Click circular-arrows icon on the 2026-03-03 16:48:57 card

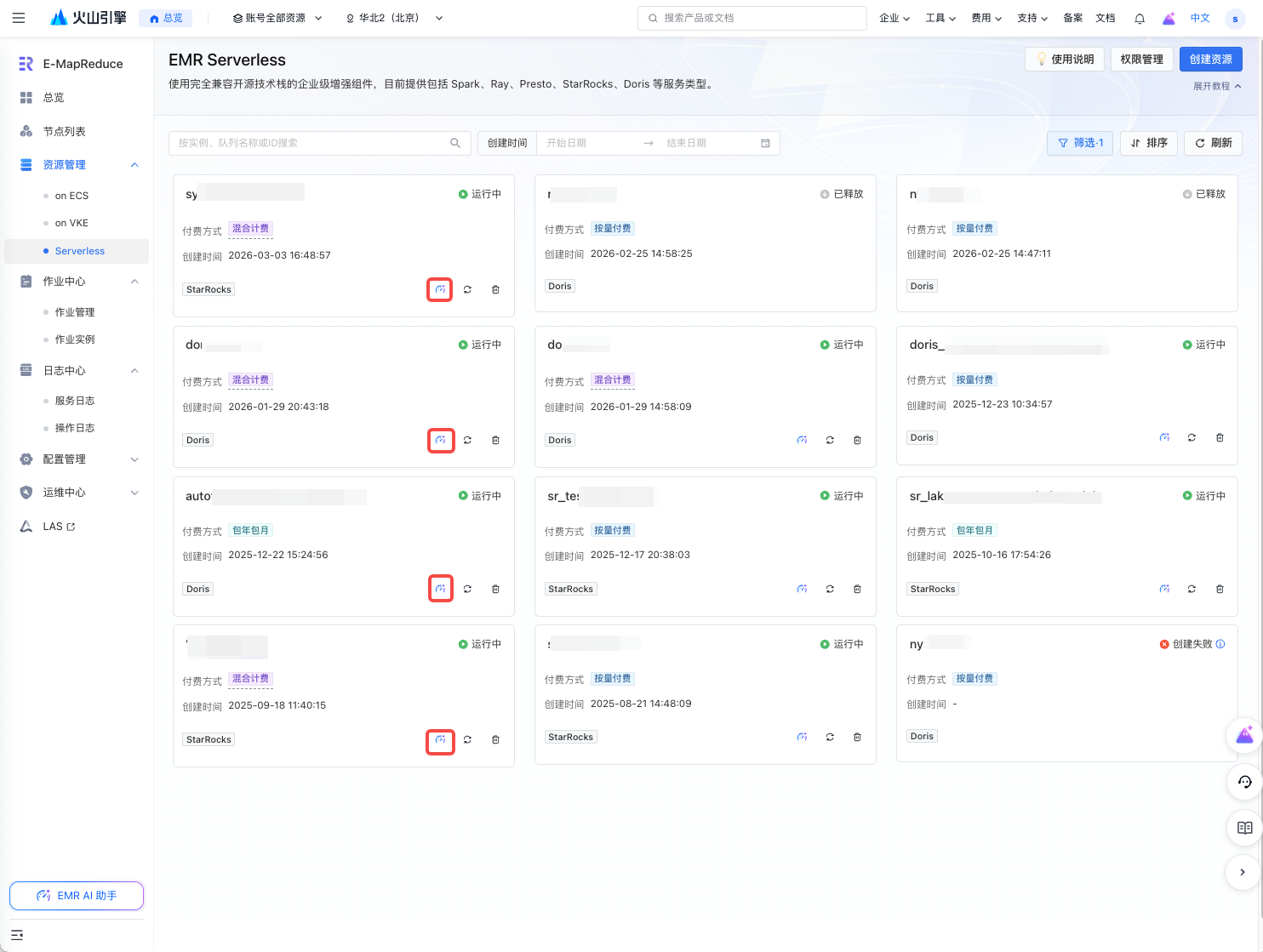click(467, 289)
